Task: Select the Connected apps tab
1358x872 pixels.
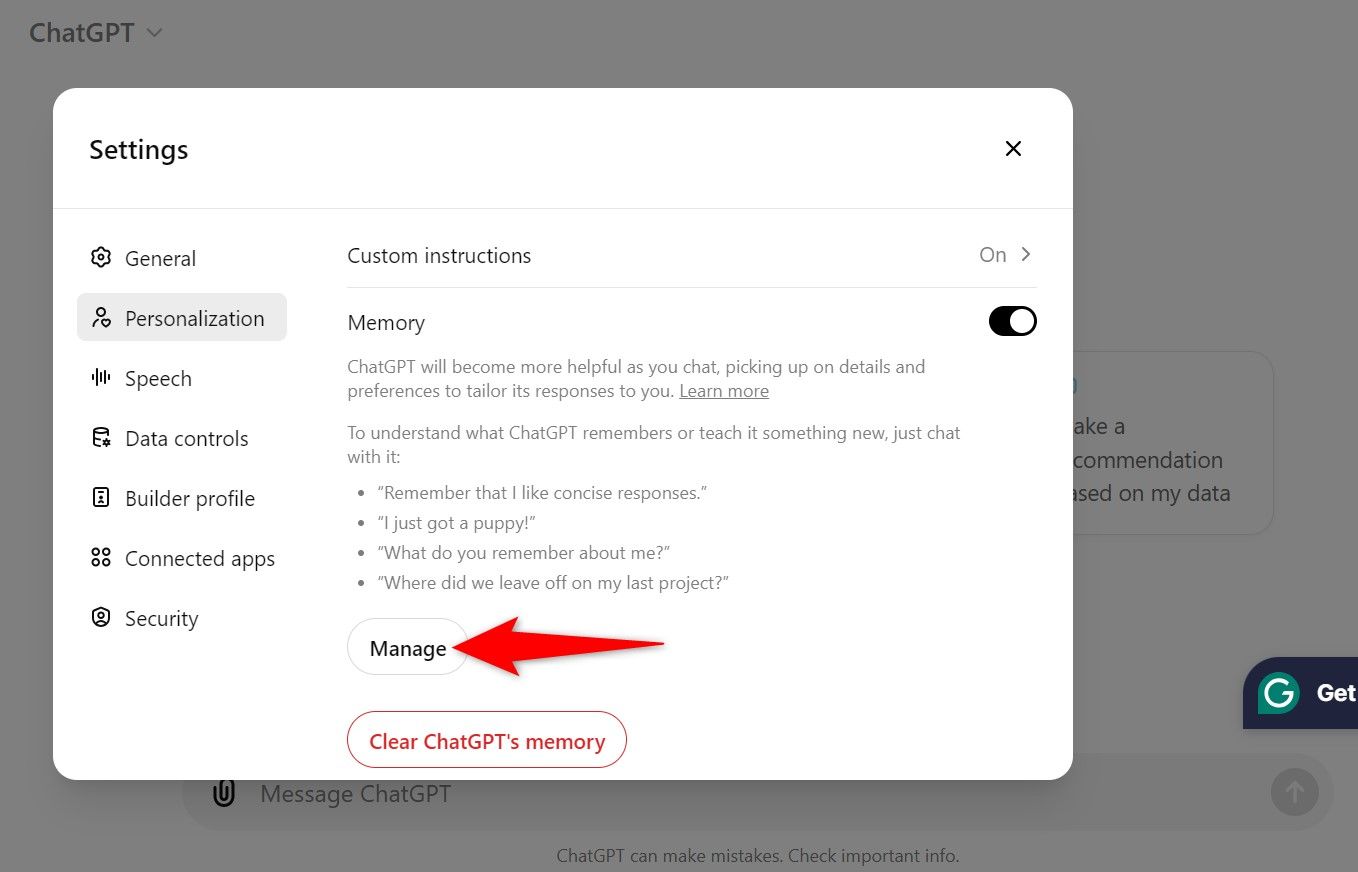Action: (182, 558)
